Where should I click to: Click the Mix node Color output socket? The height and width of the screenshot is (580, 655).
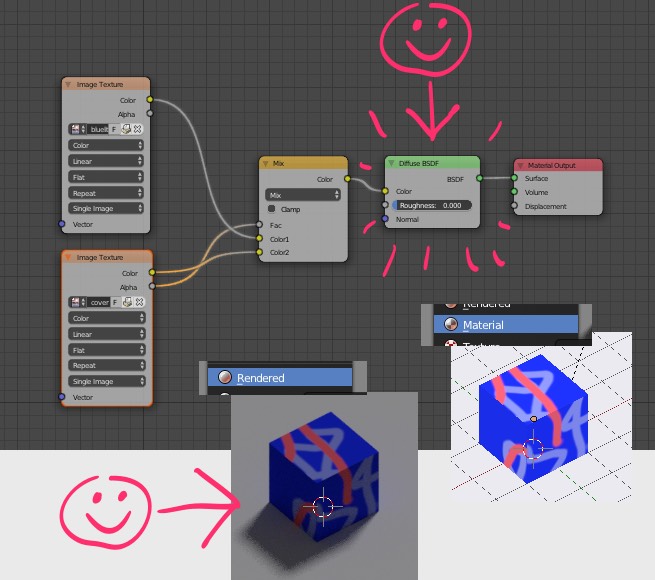click(348, 179)
